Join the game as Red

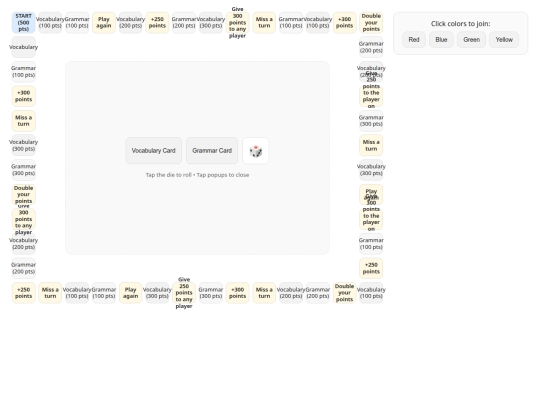tap(414, 40)
